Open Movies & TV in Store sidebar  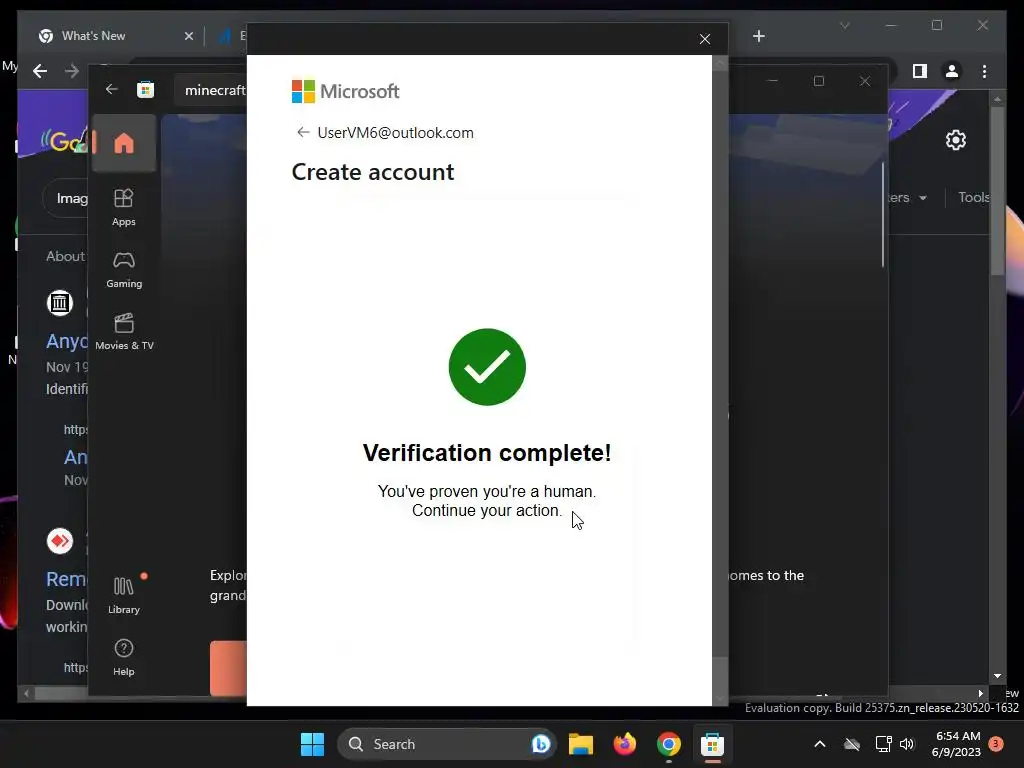pos(124,331)
